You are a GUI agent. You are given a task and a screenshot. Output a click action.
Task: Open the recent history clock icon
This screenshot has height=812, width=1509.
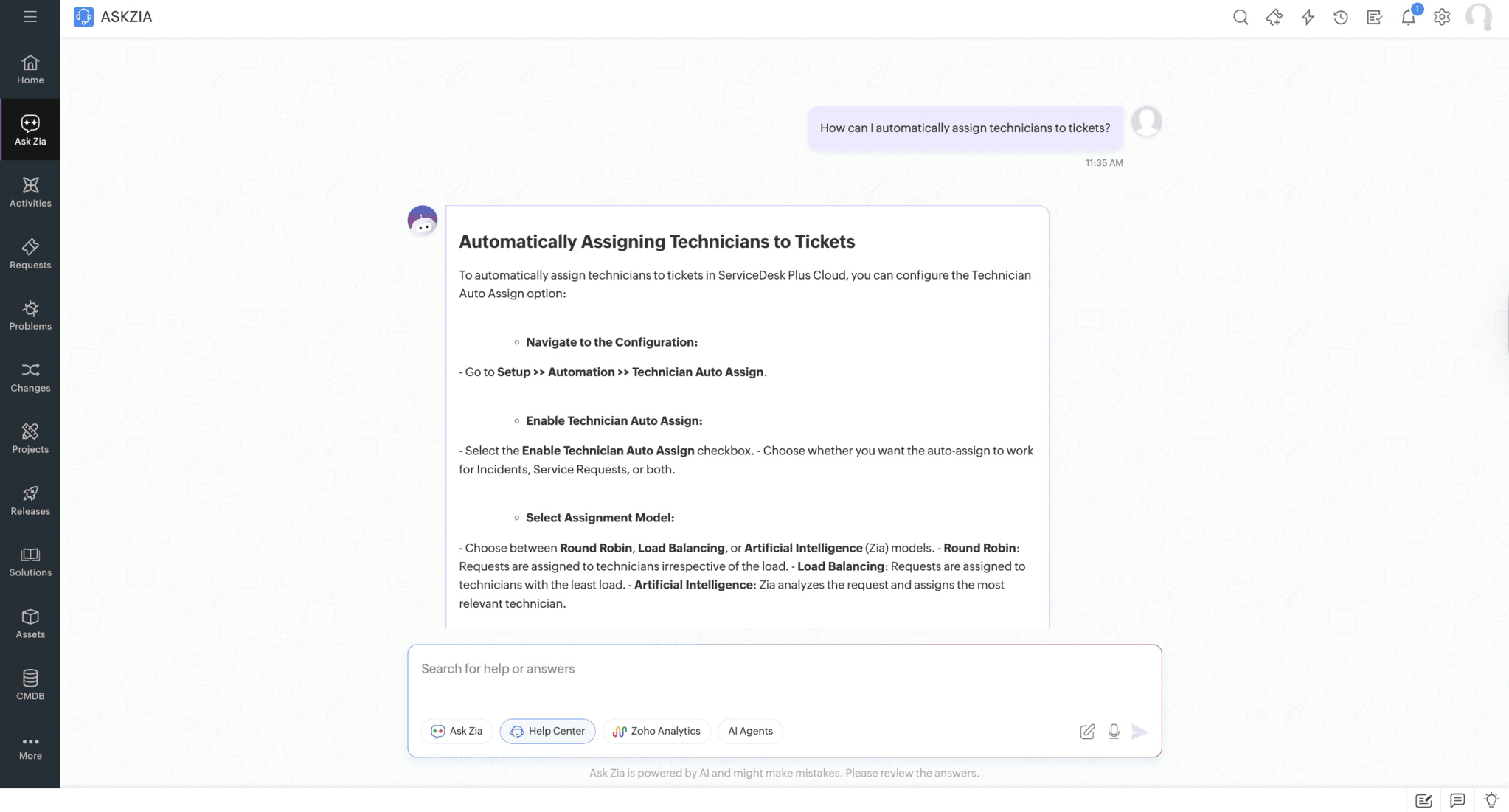[x=1341, y=17]
